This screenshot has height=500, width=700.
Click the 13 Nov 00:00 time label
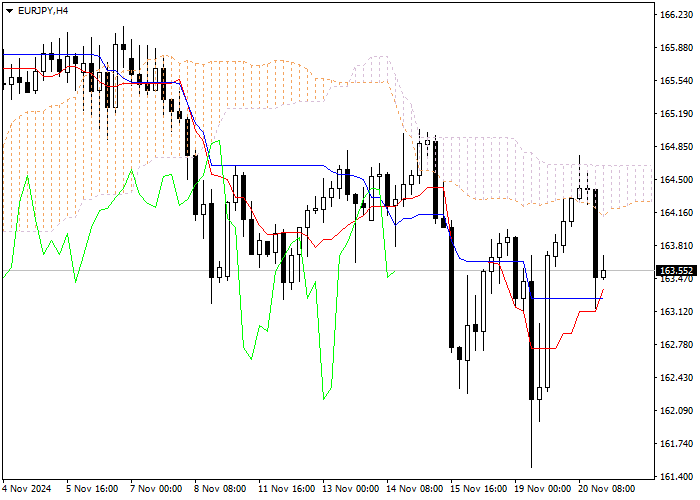[351, 489]
